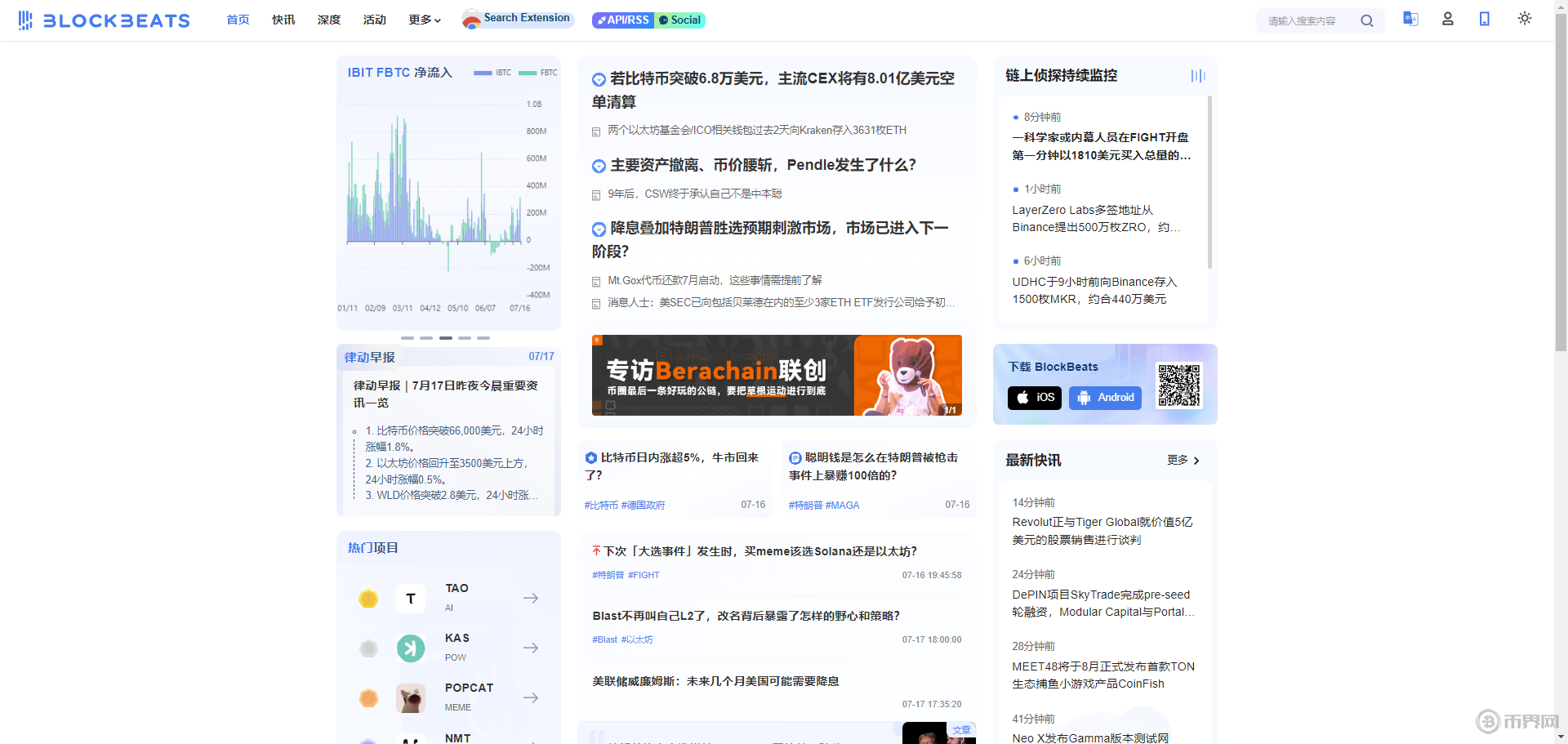This screenshot has width=1568, height=744.
Task: Open the user profile icon
Action: tap(1447, 18)
